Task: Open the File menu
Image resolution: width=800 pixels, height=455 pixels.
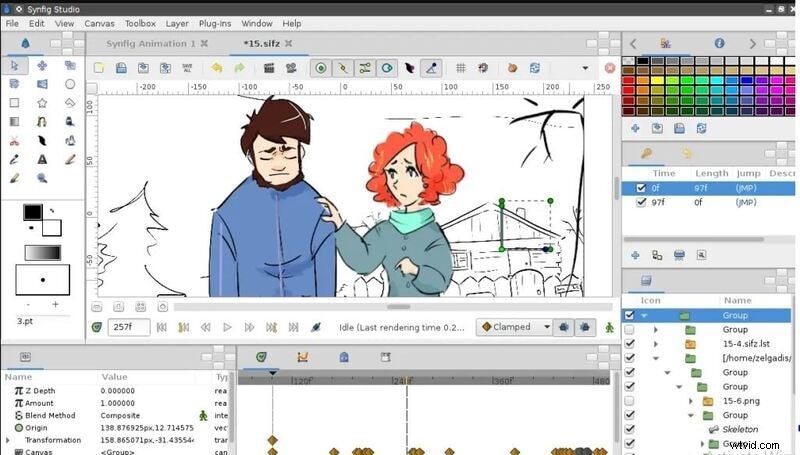Action: pyautogui.click(x=12, y=23)
